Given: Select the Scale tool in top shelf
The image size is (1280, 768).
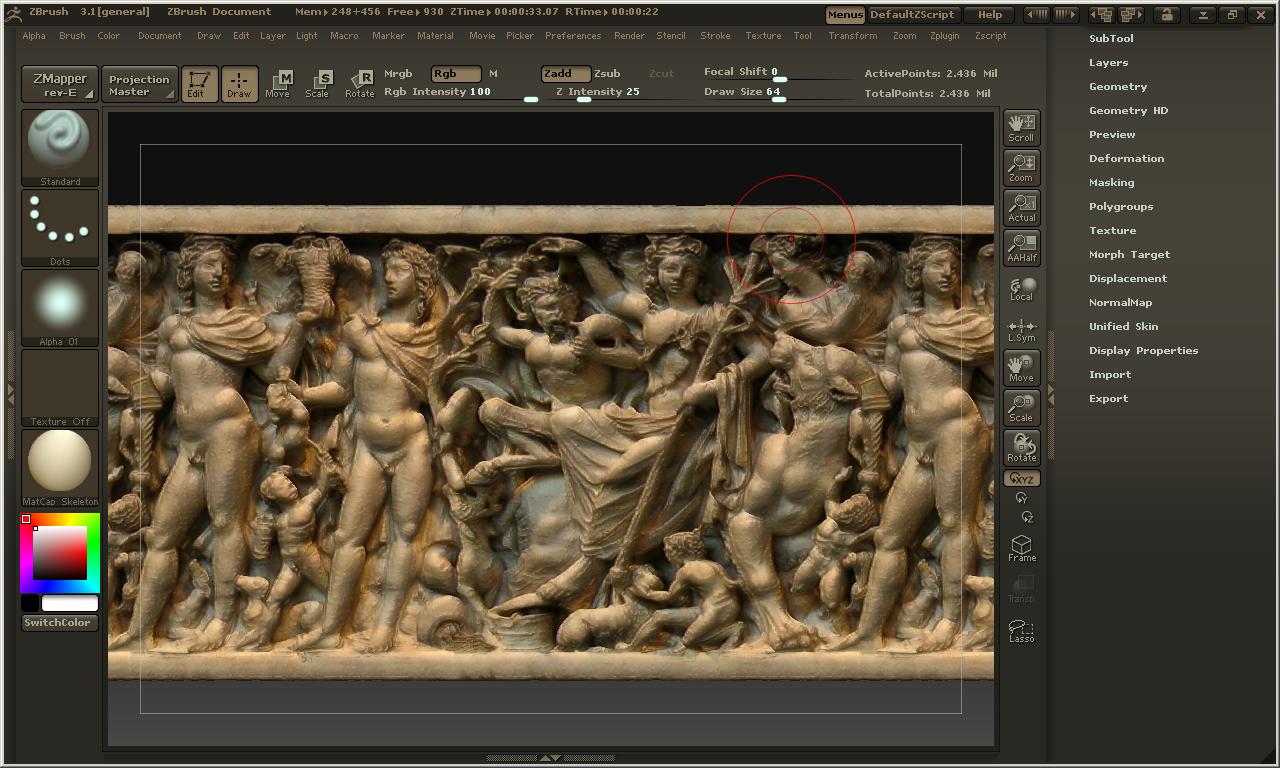Looking at the screenshot, I should pyautogui.click(x=318, y=84).
